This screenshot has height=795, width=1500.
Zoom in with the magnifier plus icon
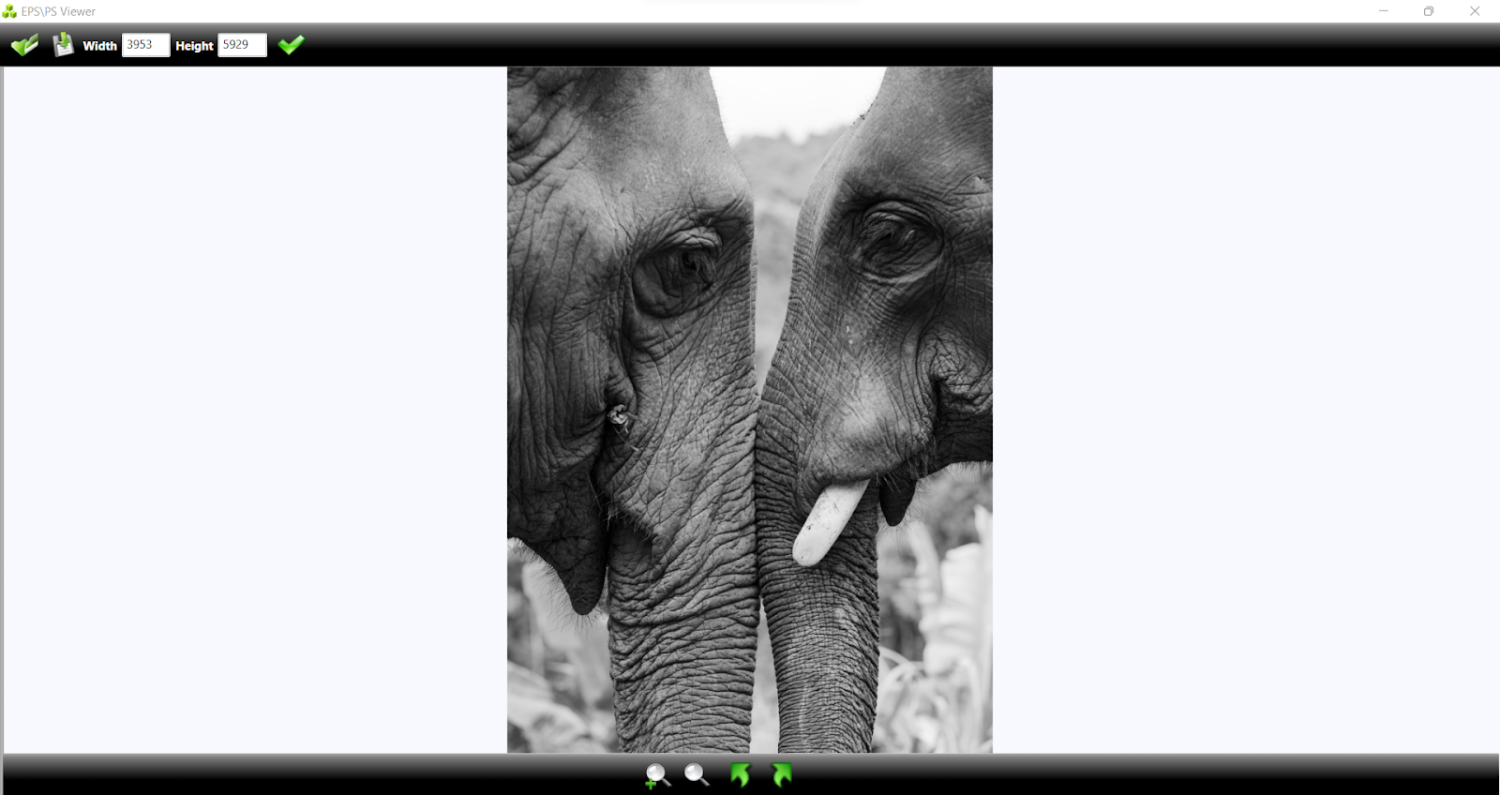(x=657, y=775)
